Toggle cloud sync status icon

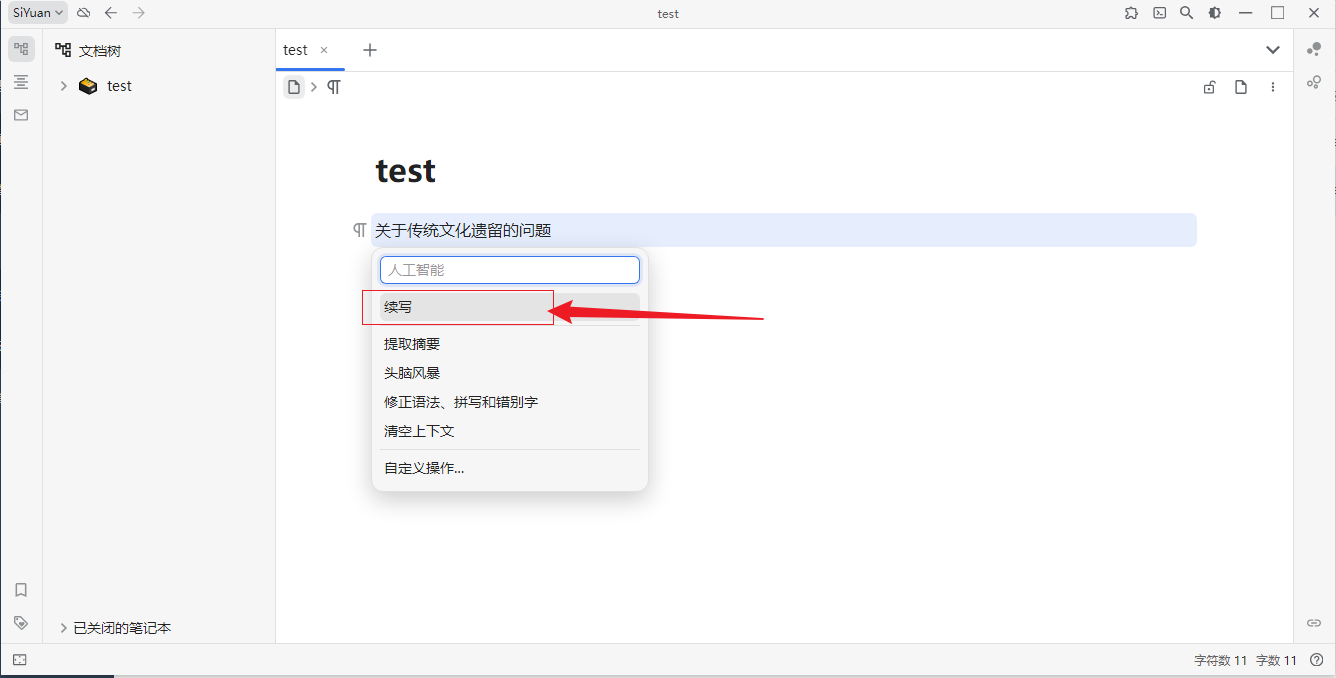click(x=84, y=13)
